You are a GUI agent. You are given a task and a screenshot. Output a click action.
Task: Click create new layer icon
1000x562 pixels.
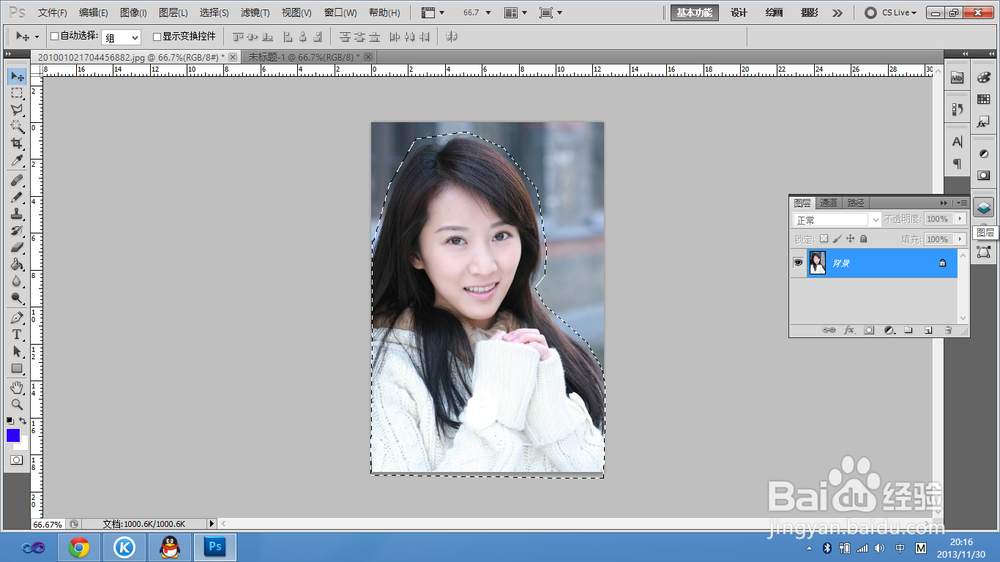click(x=928, y=330)
